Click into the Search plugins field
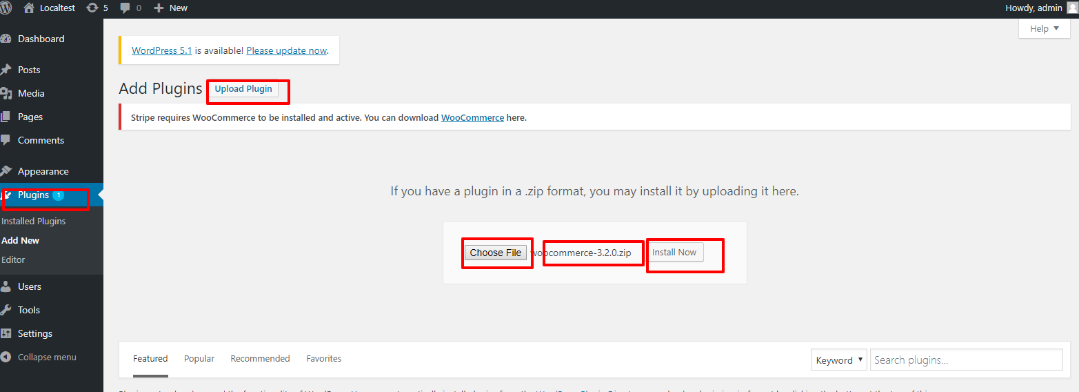Screen dimensions: 1079x392 966,360
